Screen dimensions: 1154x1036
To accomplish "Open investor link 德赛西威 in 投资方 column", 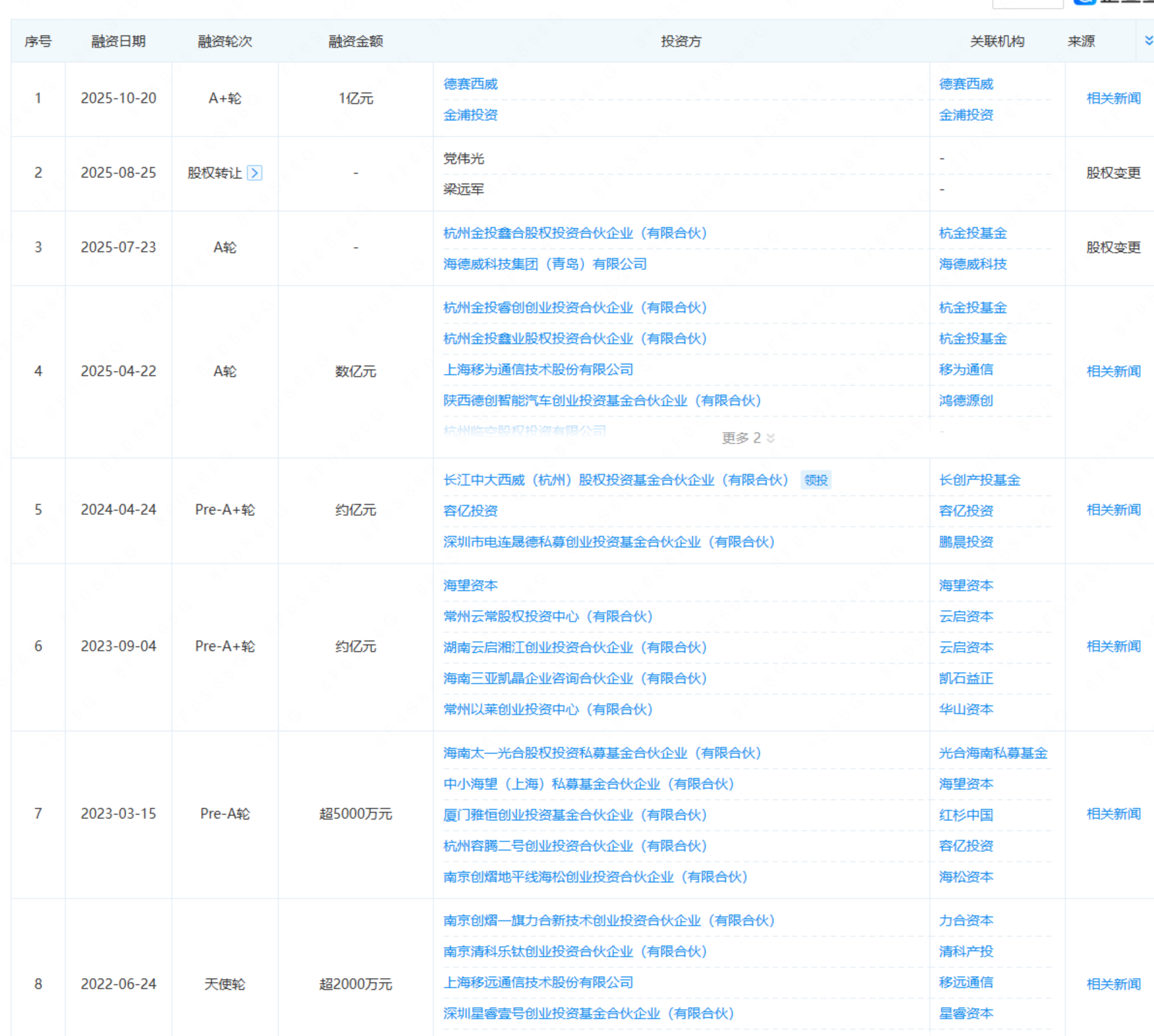I will [471, 84].
